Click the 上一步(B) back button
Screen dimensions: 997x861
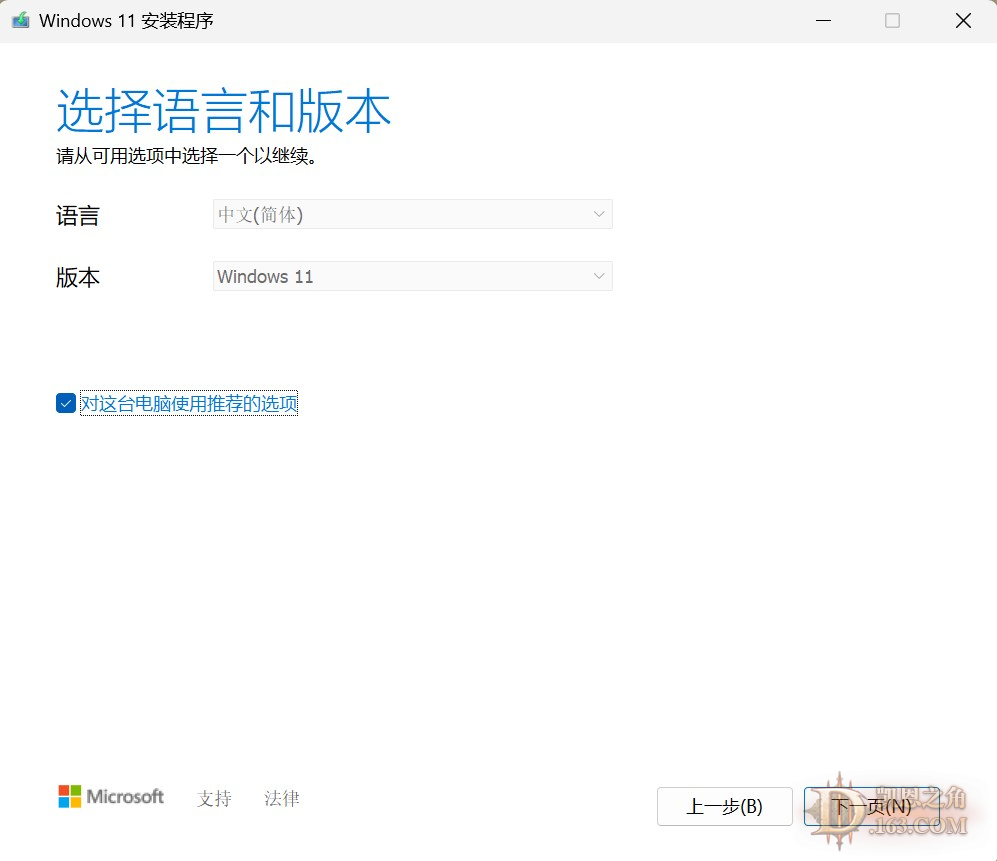pos(724,806)
